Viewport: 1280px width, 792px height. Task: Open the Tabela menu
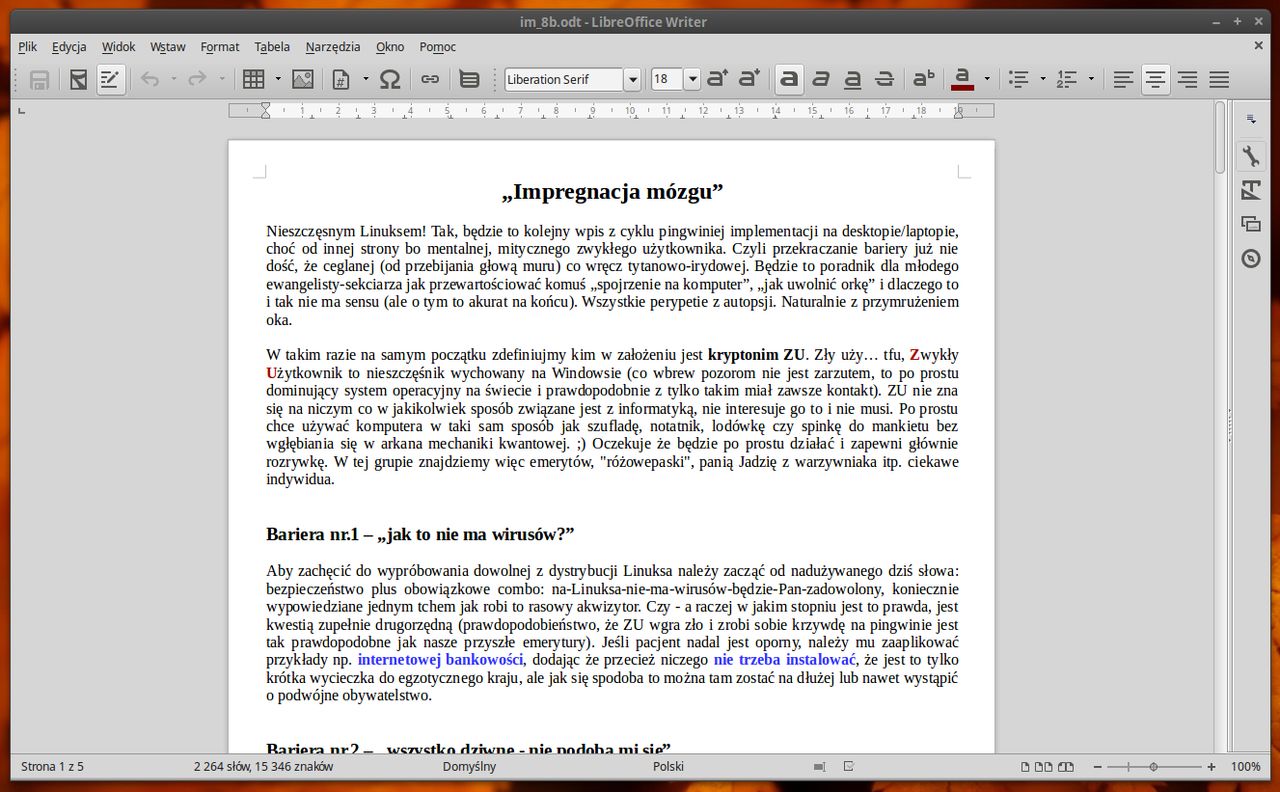click(272, 46)
